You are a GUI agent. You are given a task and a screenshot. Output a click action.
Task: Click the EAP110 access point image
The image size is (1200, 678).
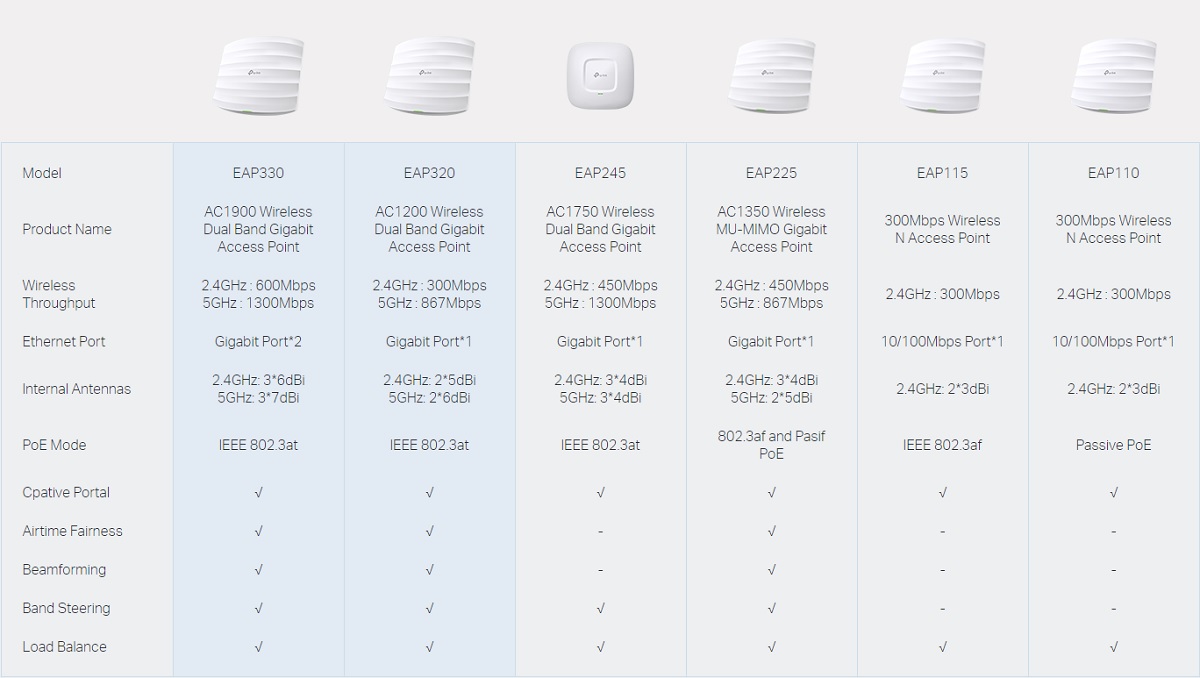[1113, 75]
